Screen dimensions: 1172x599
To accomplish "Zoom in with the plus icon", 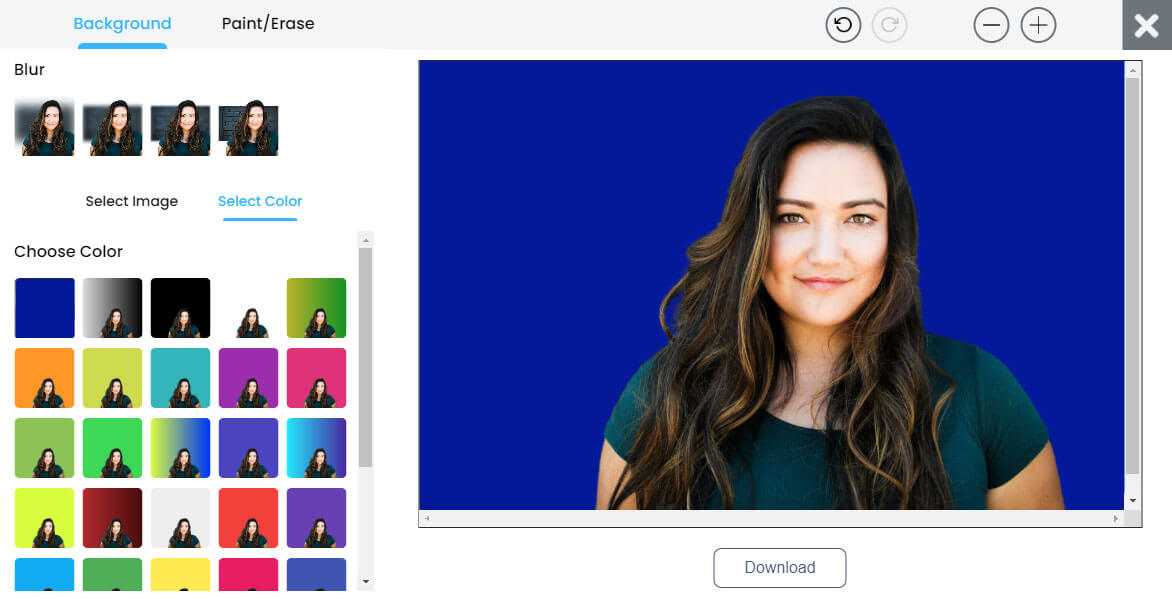I will point(1038,25).
